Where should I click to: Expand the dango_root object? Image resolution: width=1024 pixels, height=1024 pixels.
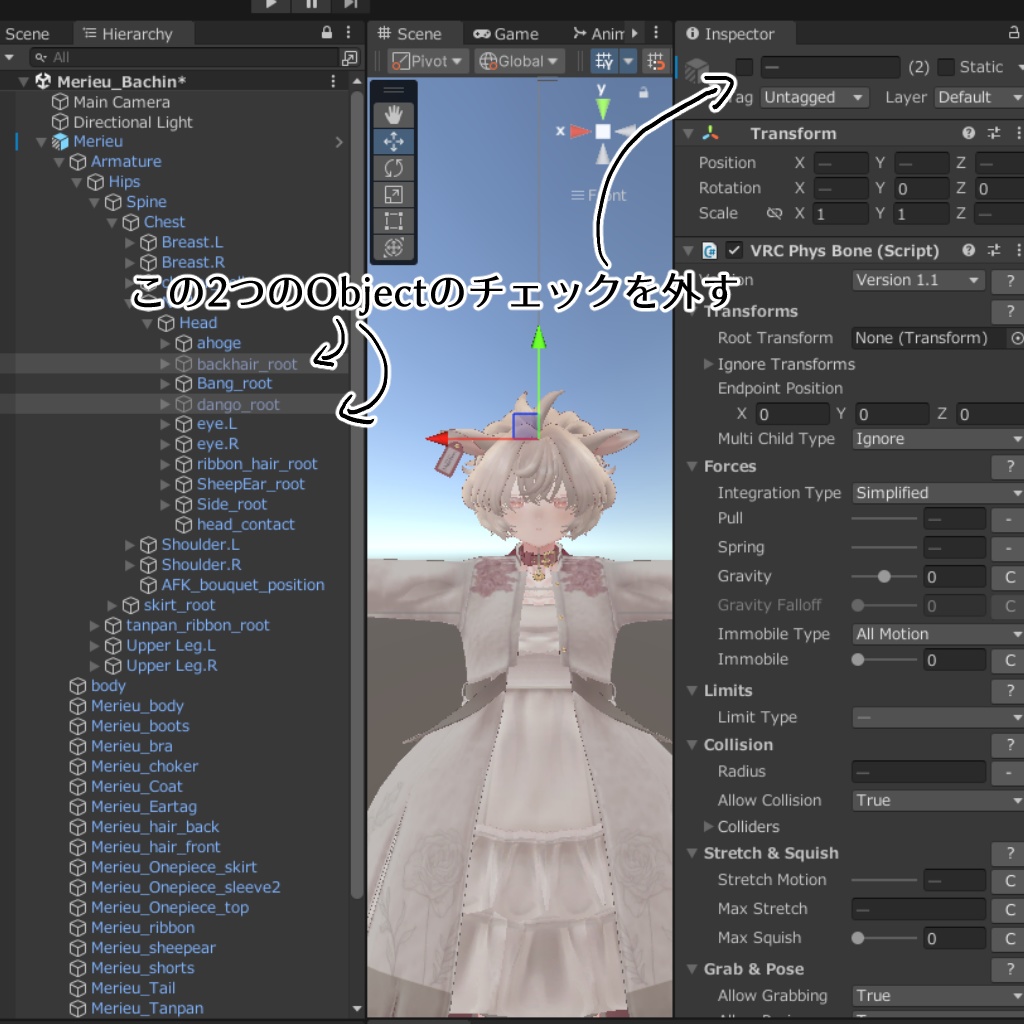click(165, 404)
